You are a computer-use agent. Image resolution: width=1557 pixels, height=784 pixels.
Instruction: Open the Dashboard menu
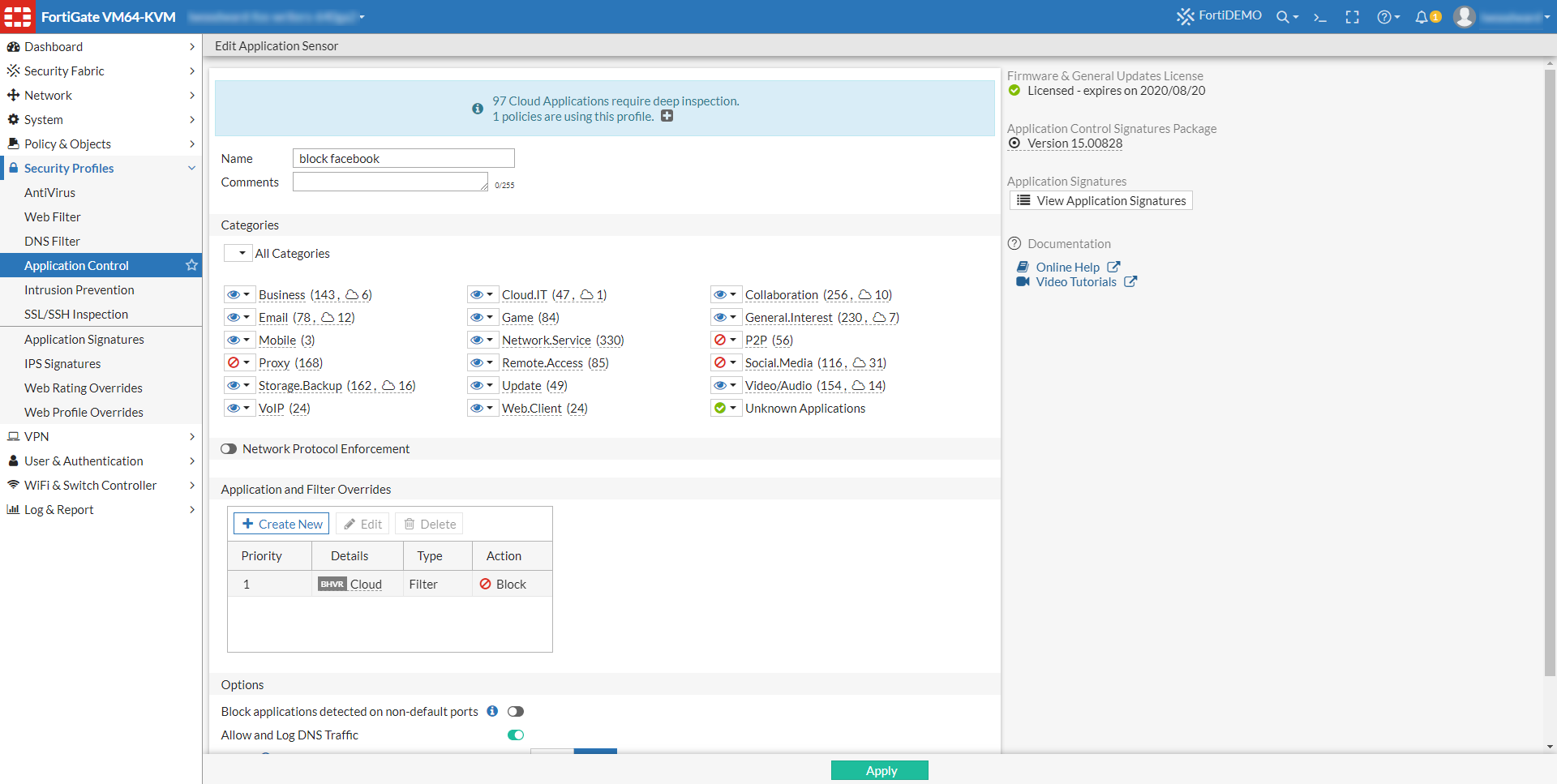point(101,46)
